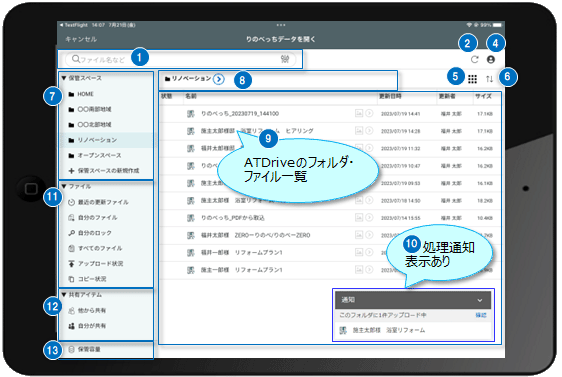Screen dimensions: 562x377
Task: Sort by 状態 column header
Action: tap(167, 96)
